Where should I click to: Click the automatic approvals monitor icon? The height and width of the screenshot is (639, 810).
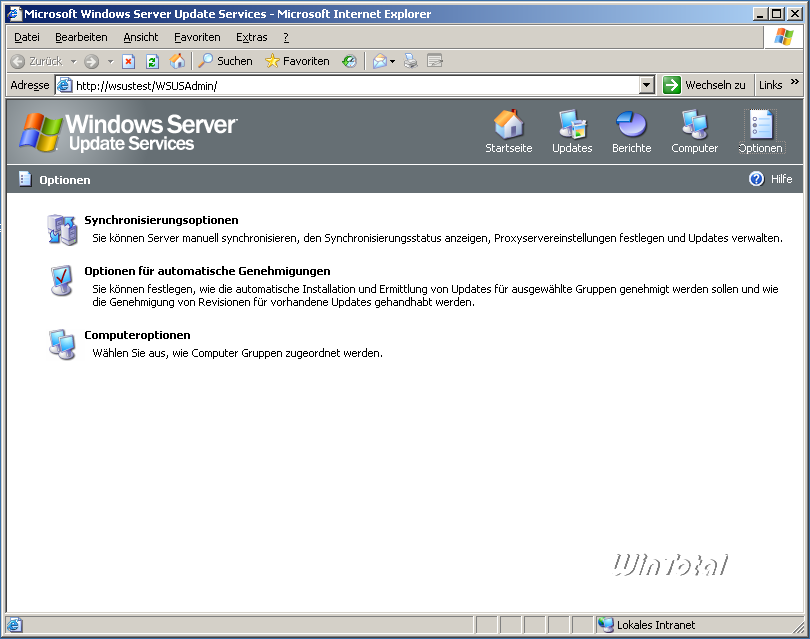click(62, 280)
